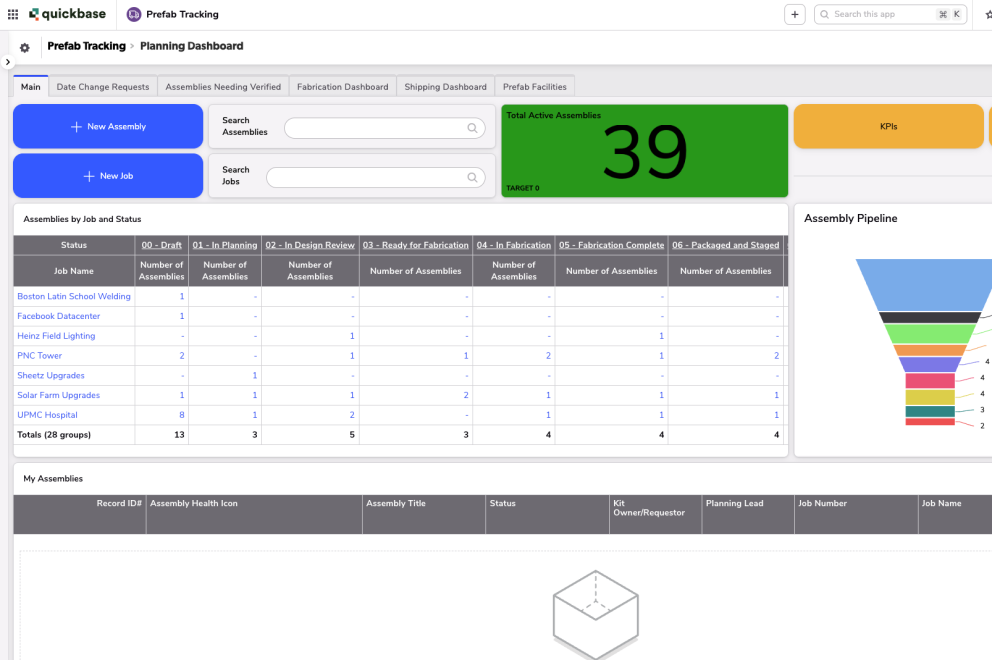
Task: Open the Fabrication Dashboard tab
Action: pos(342,86)
